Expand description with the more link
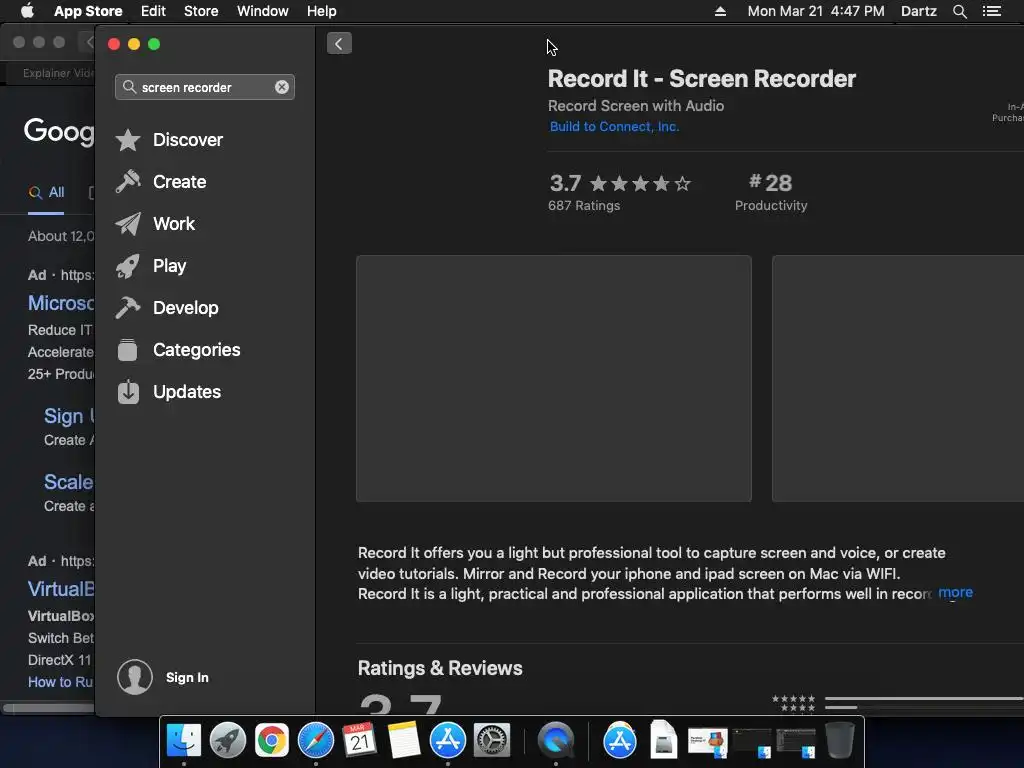This screenshot has width=1024, height=768. point(955,592)
